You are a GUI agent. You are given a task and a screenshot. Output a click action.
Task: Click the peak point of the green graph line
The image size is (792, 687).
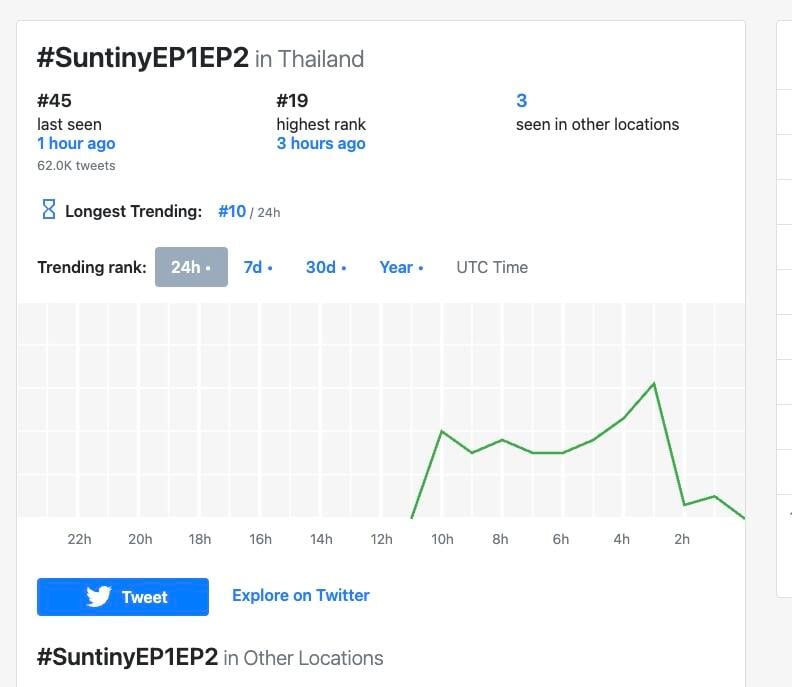click(654, 383)
